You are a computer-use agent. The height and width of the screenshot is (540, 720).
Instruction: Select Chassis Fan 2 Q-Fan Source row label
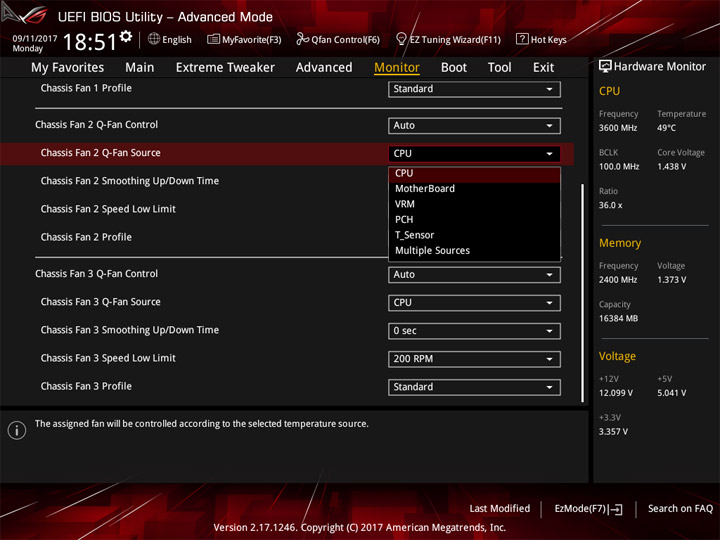tap(101, 153)
